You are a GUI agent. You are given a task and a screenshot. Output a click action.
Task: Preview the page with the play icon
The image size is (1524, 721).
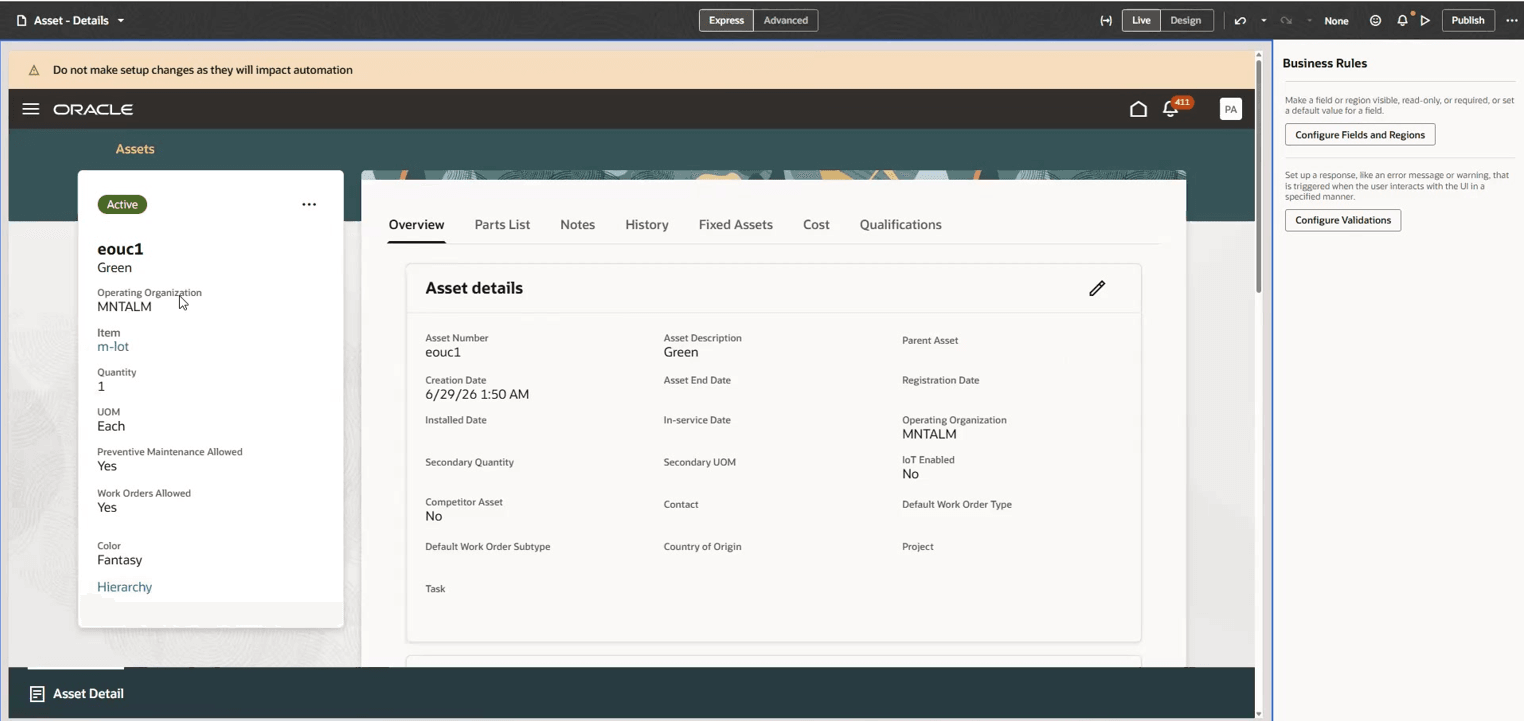coord(1426,20)
